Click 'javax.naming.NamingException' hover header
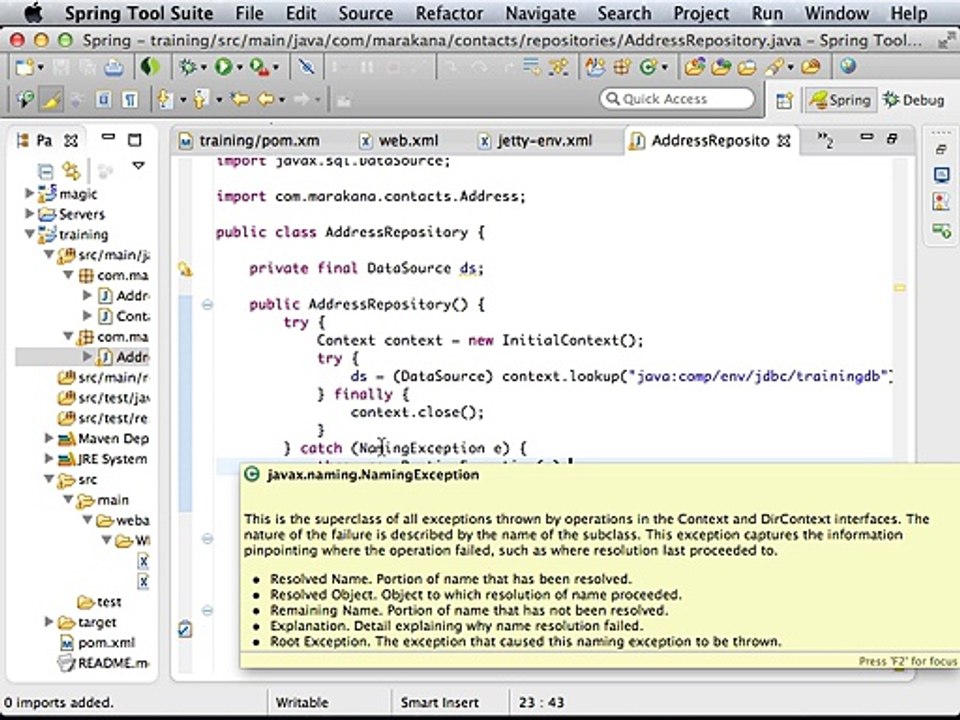This screenshot has width=960, height=720. pyautogui.click(x=373, y=475)
